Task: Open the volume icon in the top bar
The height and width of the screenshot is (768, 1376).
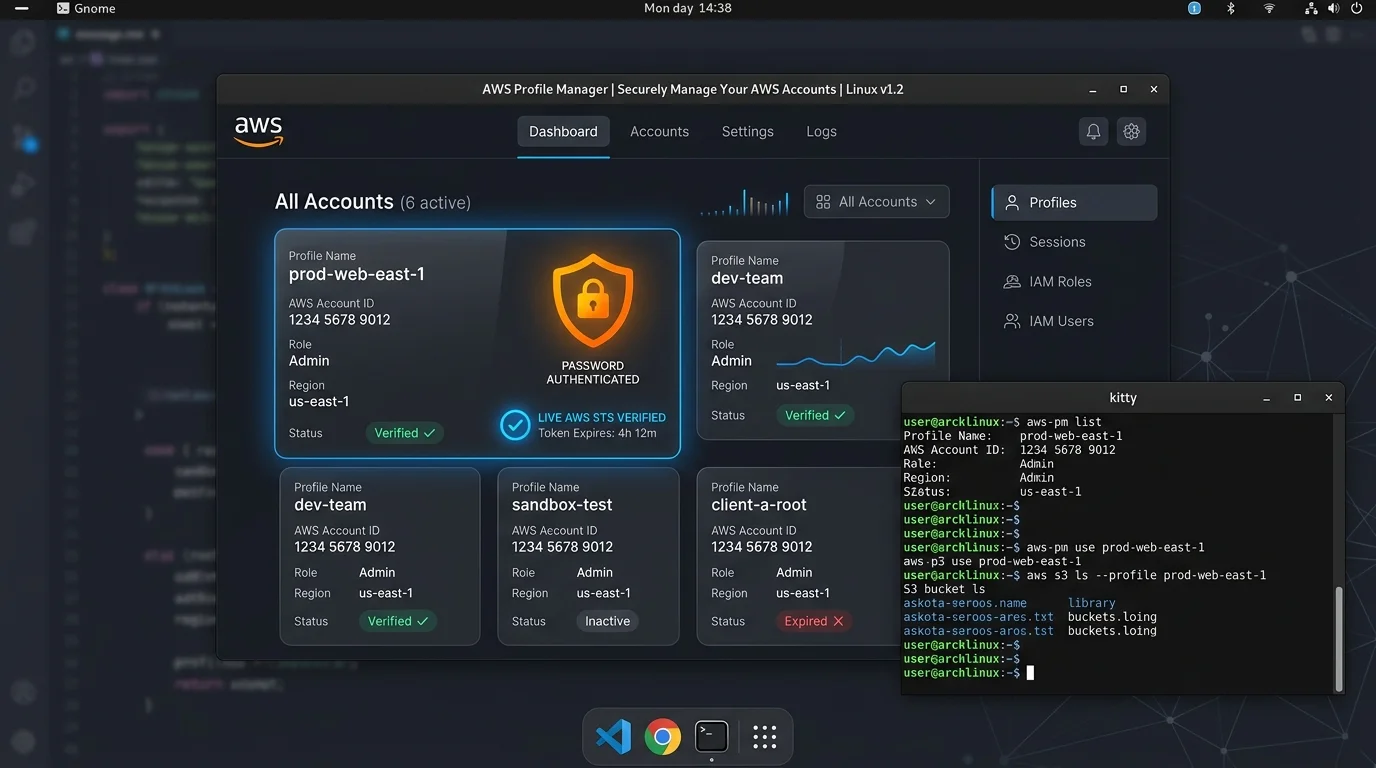Action: pos(1333,8)
